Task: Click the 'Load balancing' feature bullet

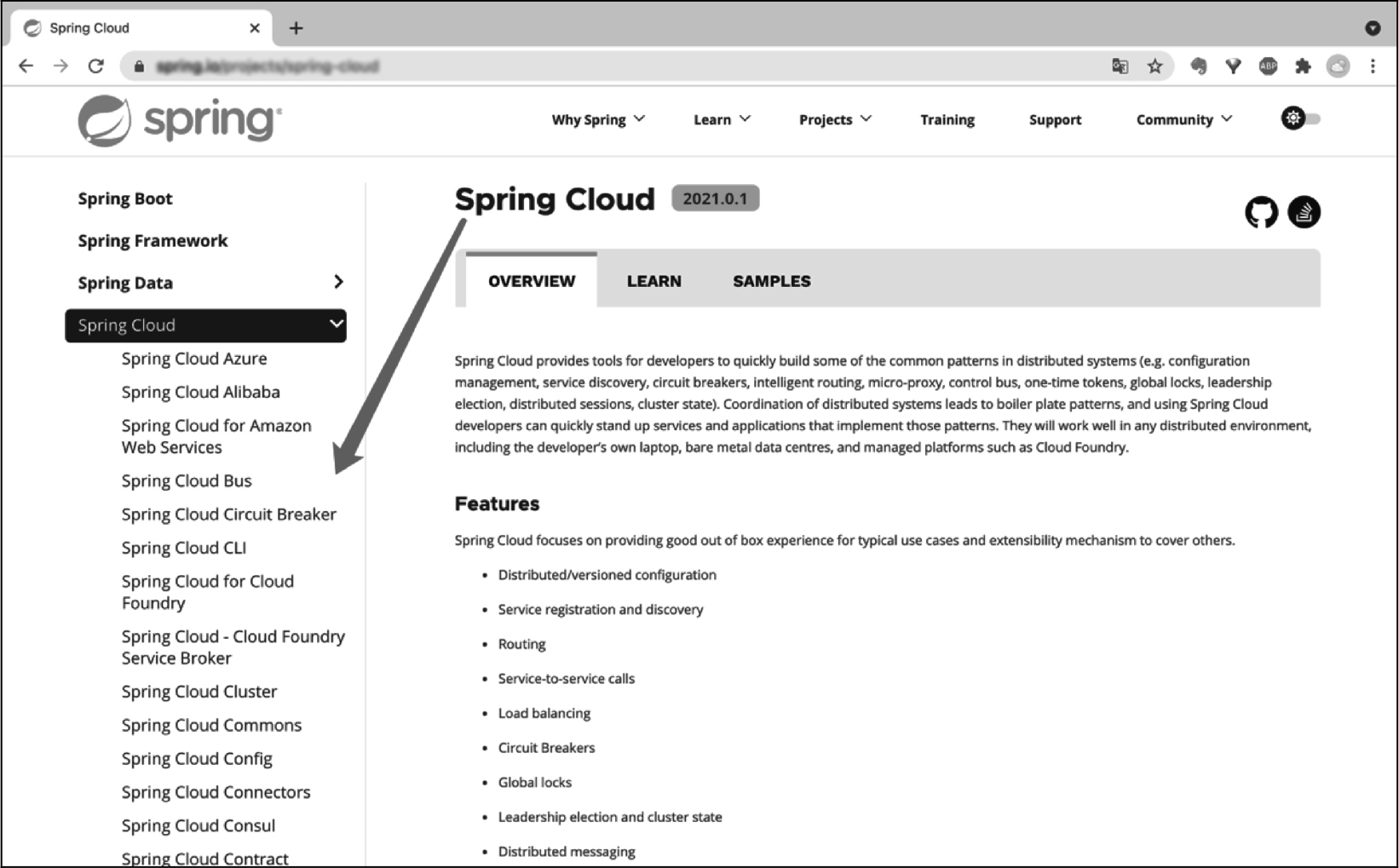Action: click(544, 713)
